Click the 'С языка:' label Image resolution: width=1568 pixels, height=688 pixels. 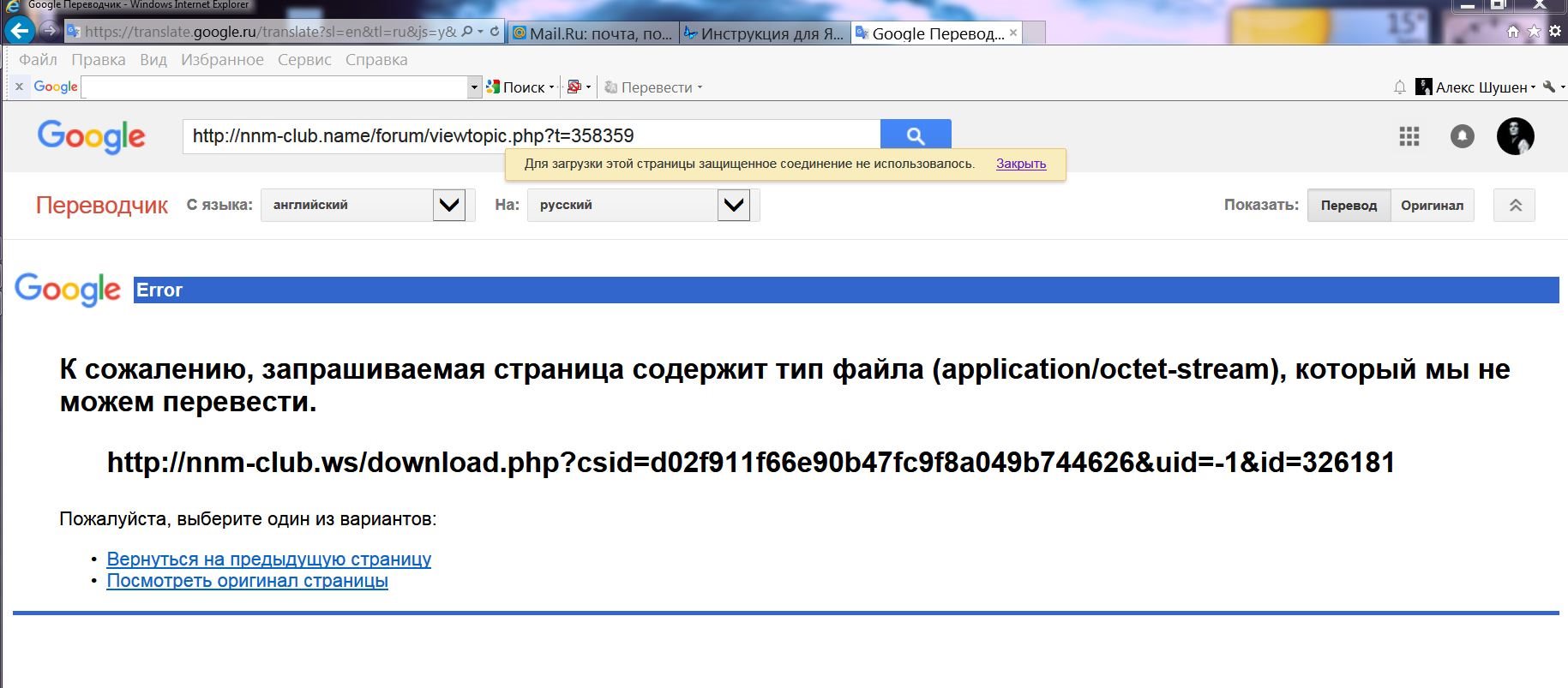pos(219,206)
